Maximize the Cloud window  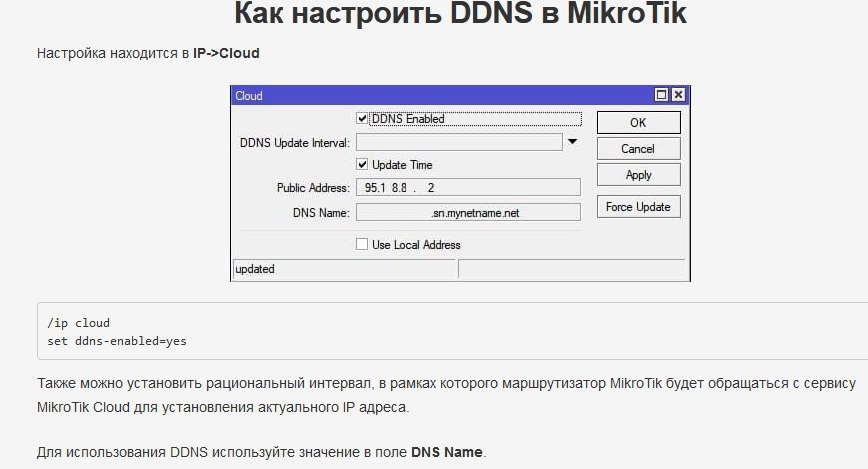pos(661,95)
